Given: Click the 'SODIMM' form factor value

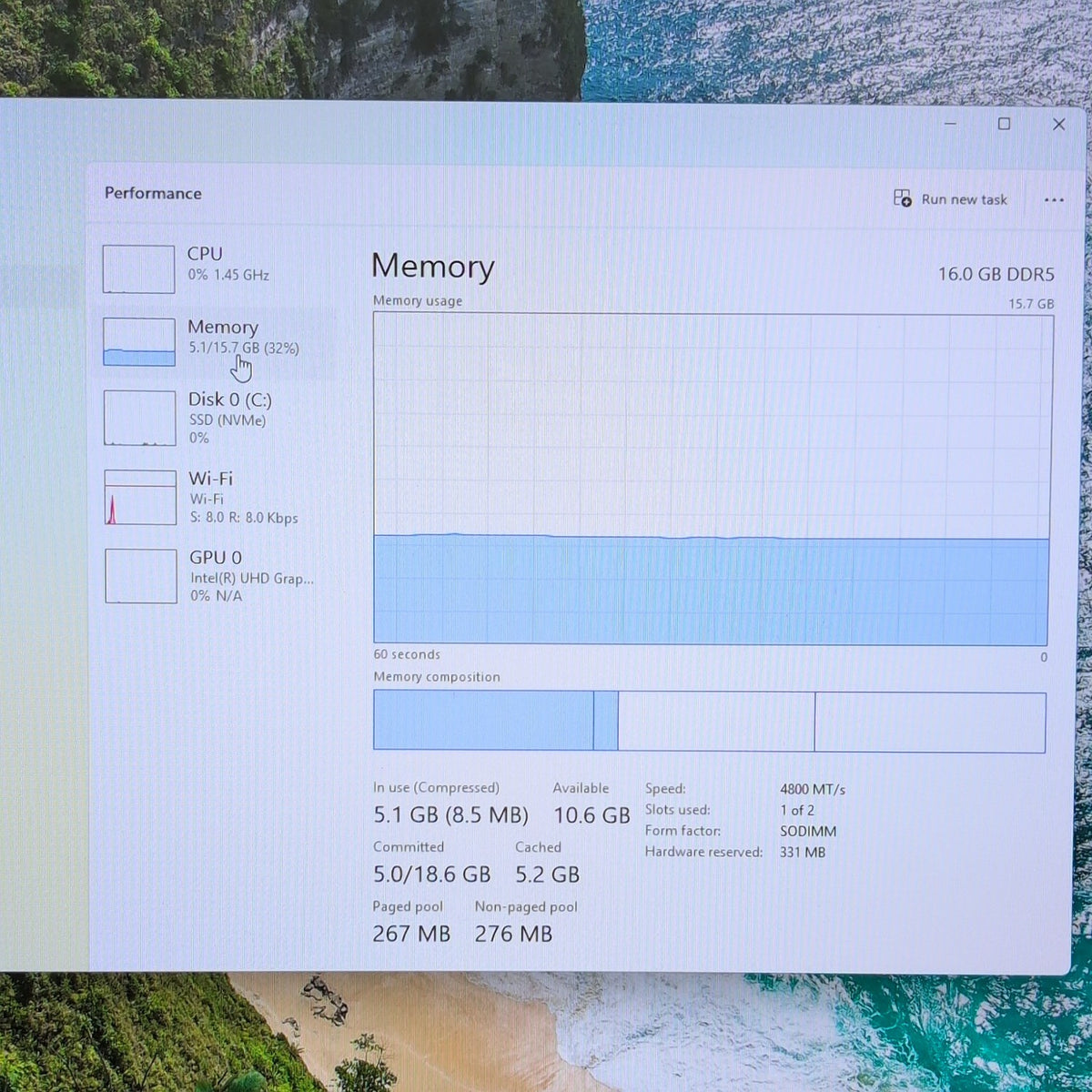Looking at the screenshot, I should point(808,831).
